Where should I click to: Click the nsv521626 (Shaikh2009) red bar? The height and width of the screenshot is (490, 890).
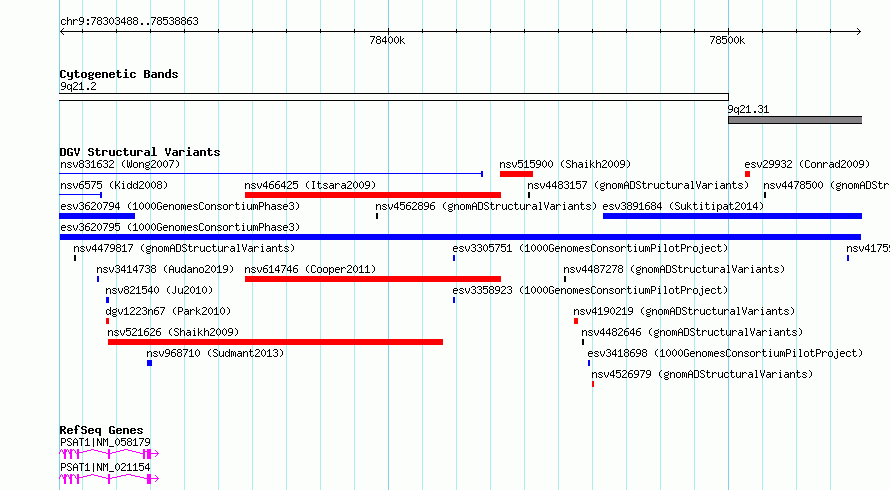pyautogui.click(x=275, y=342)
